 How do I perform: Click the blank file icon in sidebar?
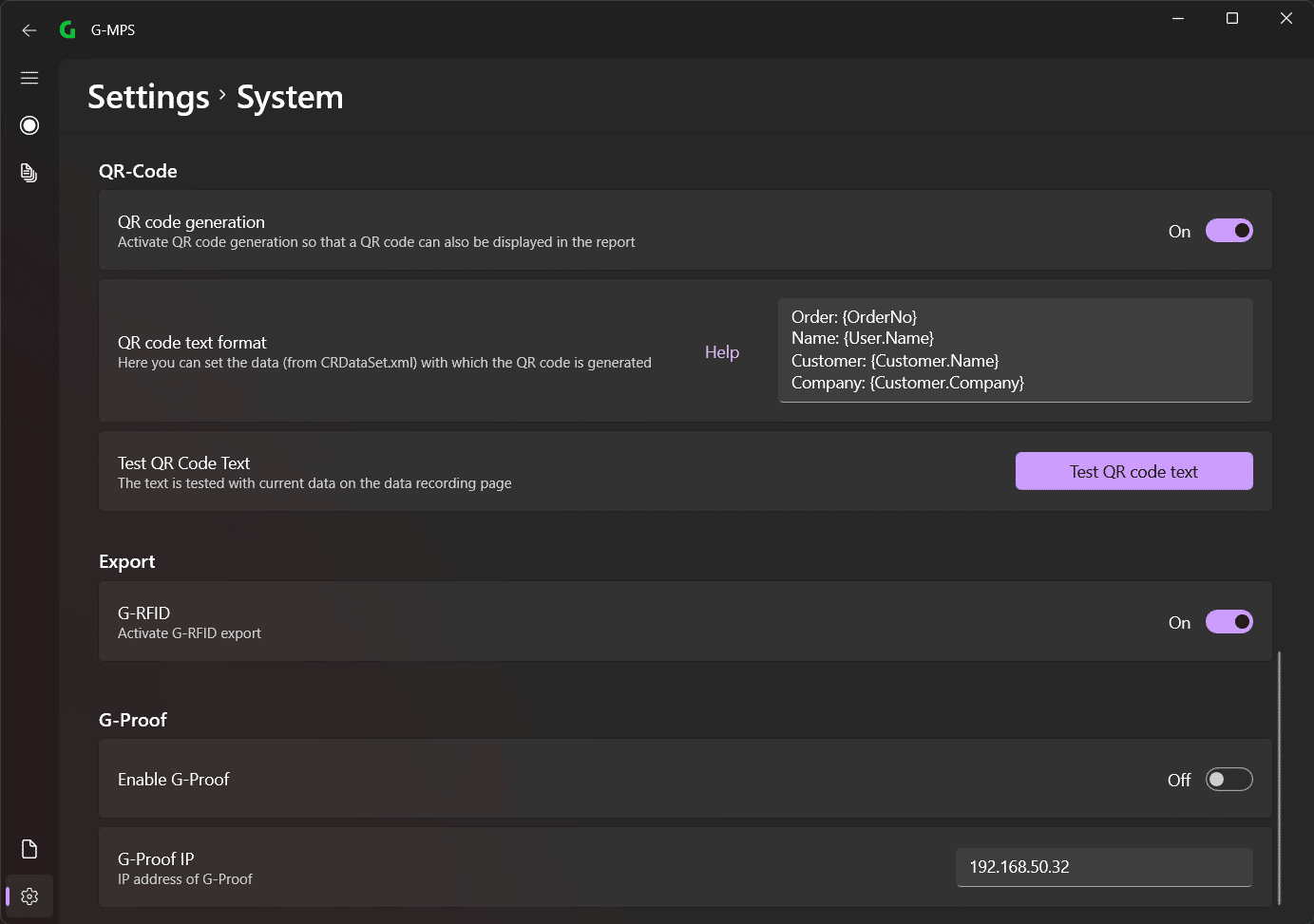29,849
